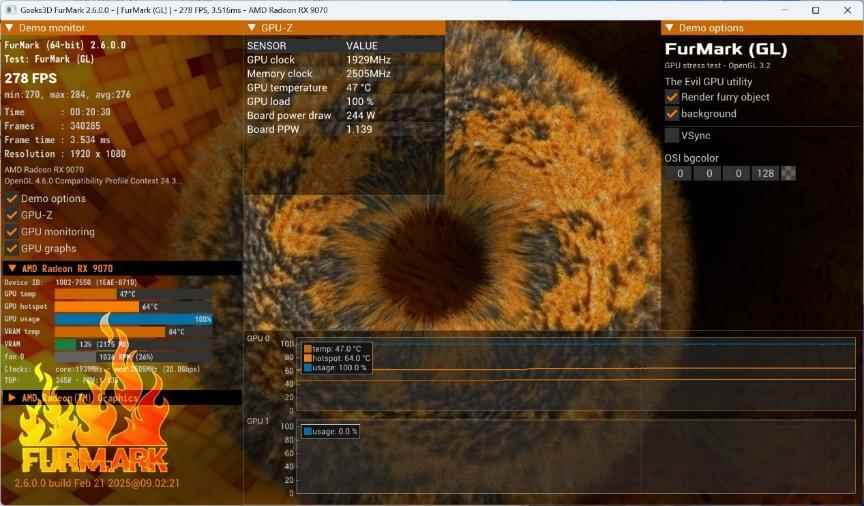Click the Board PPW 1.139 value
This screenshot has width=864, height=506.
point(359,130)
